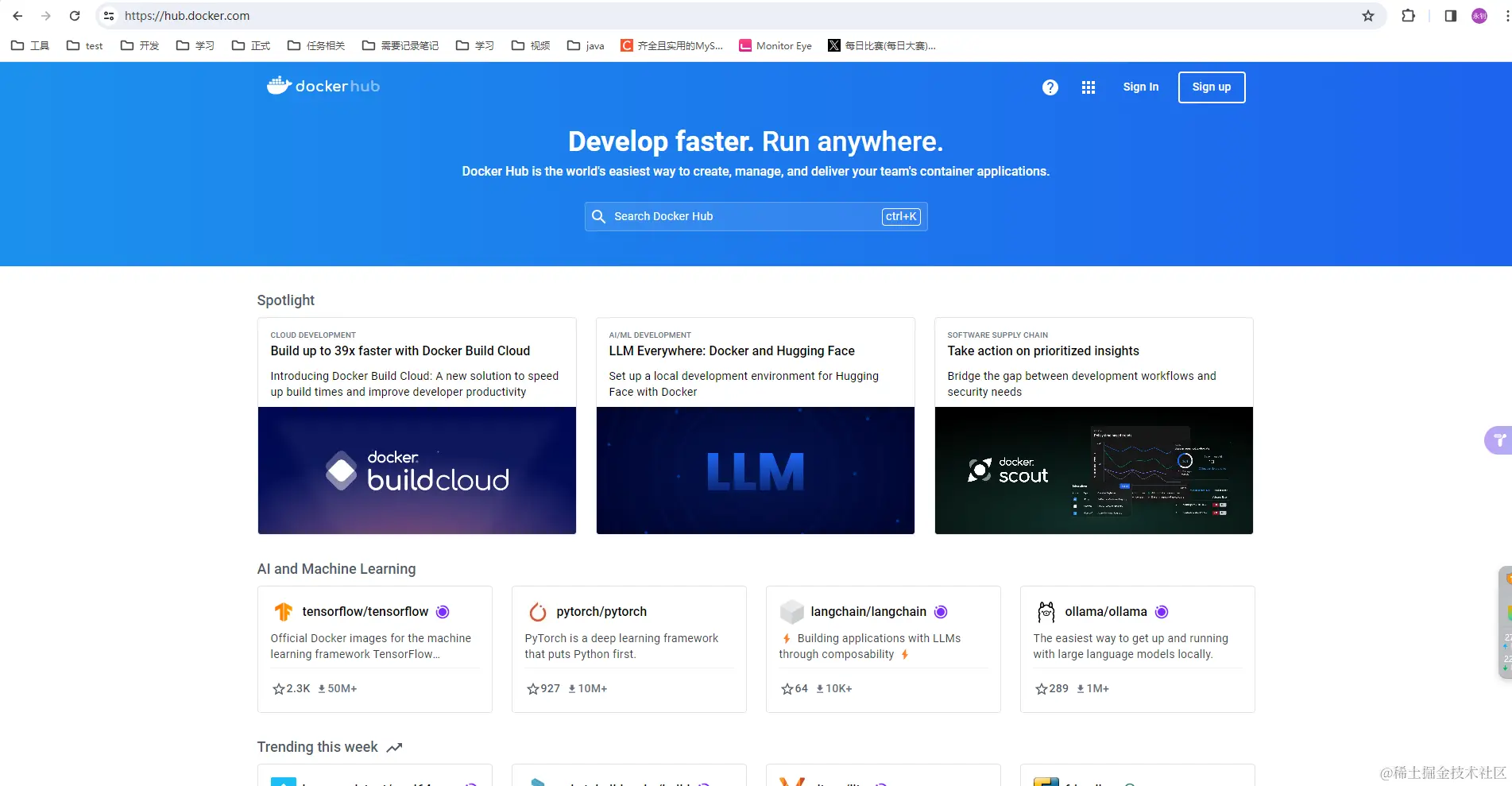
Task: Open the 需要记录笔记 bookmark folder
Action: (400, 45)
